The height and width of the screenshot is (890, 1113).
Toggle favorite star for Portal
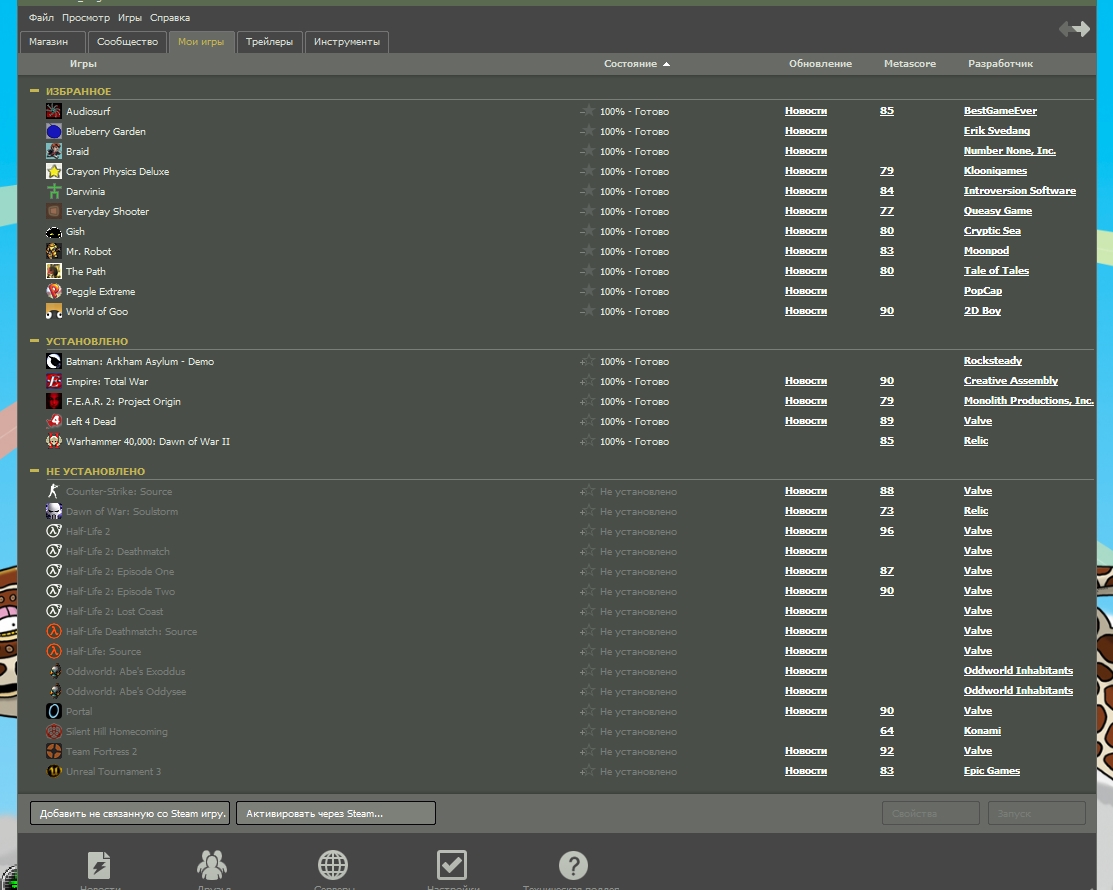coord(587,710)
